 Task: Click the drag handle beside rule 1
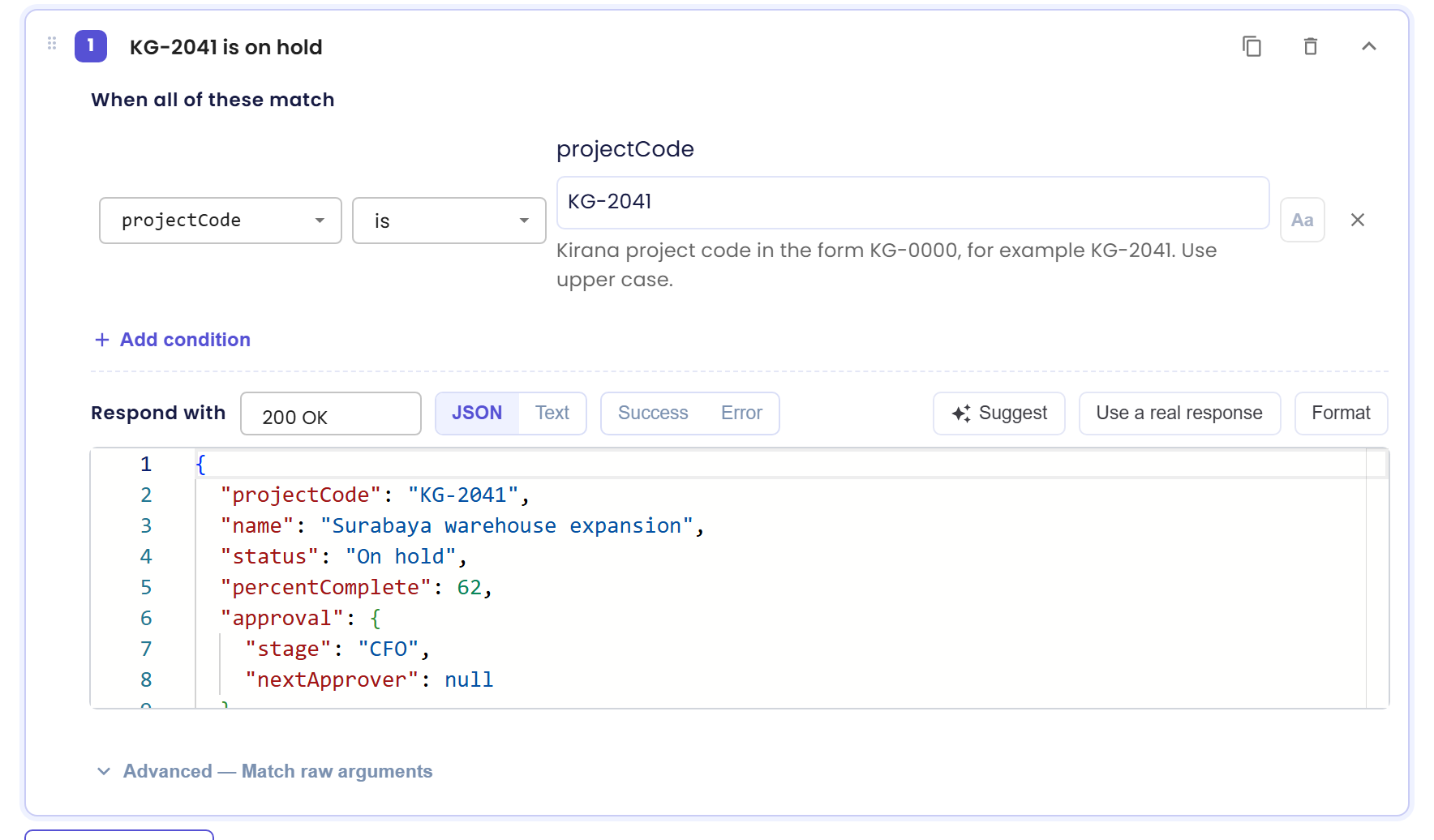click(x=52, y=44)
